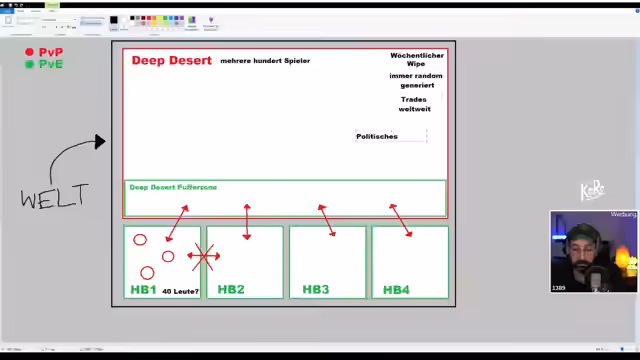Image resolution: width=640 pixels, height=360 pixels.
Task: Click the 'HB4' green label
Action: [396, 290]
